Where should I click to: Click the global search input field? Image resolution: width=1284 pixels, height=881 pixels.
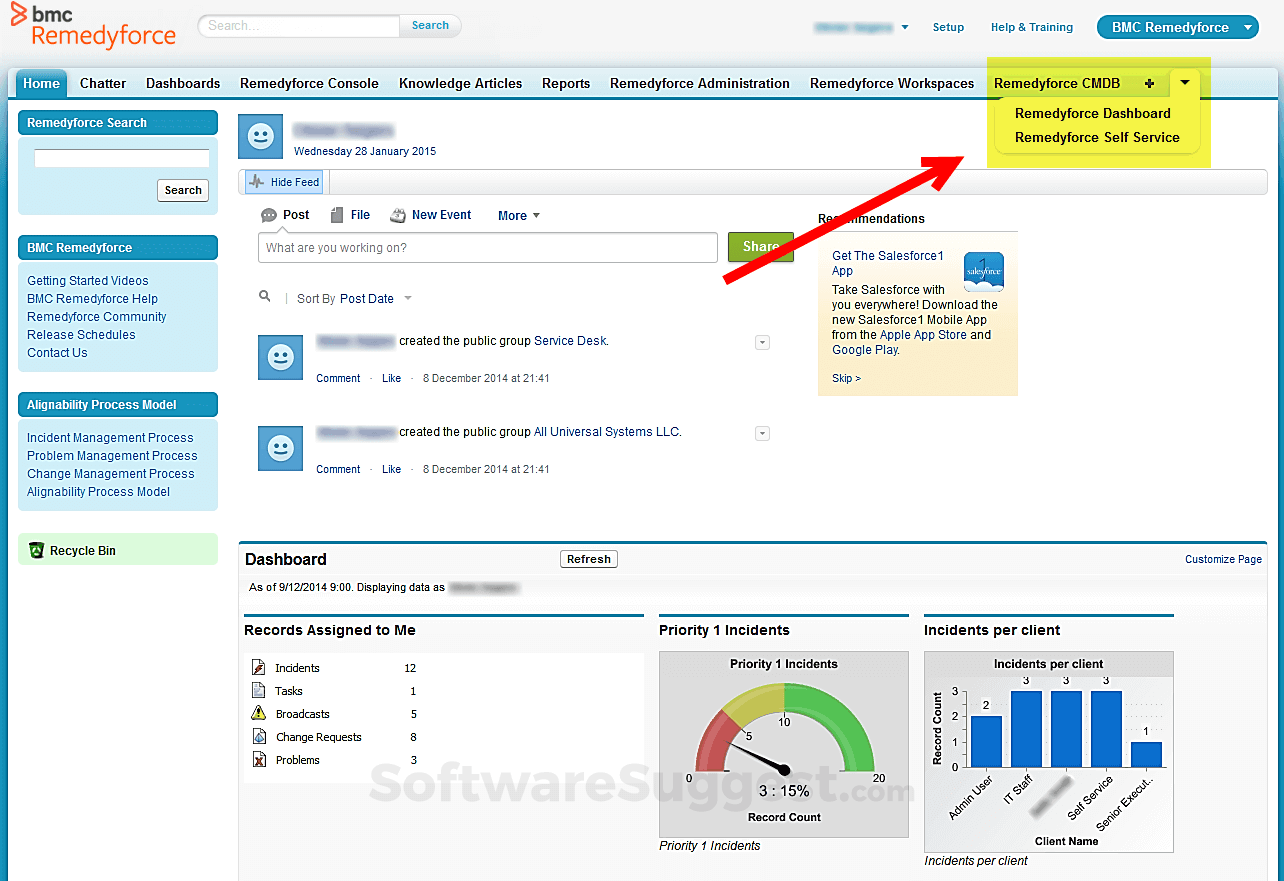coord(299,26)
